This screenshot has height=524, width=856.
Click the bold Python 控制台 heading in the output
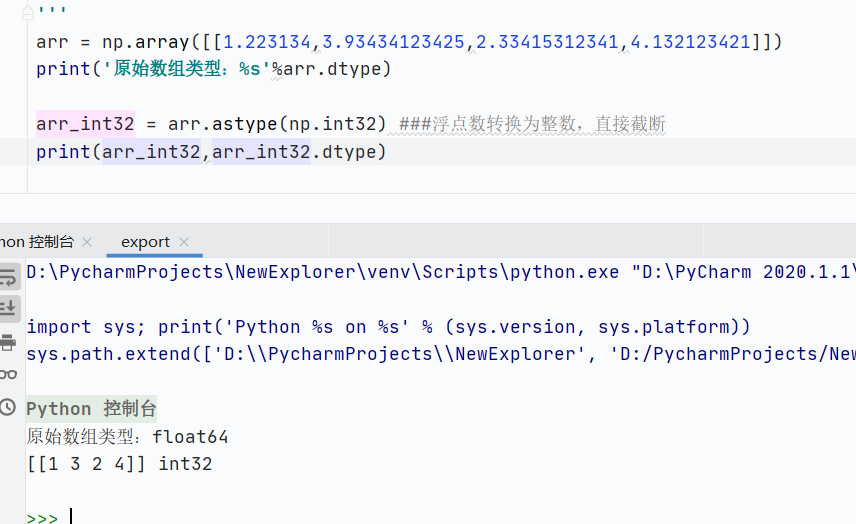(91, 409)
